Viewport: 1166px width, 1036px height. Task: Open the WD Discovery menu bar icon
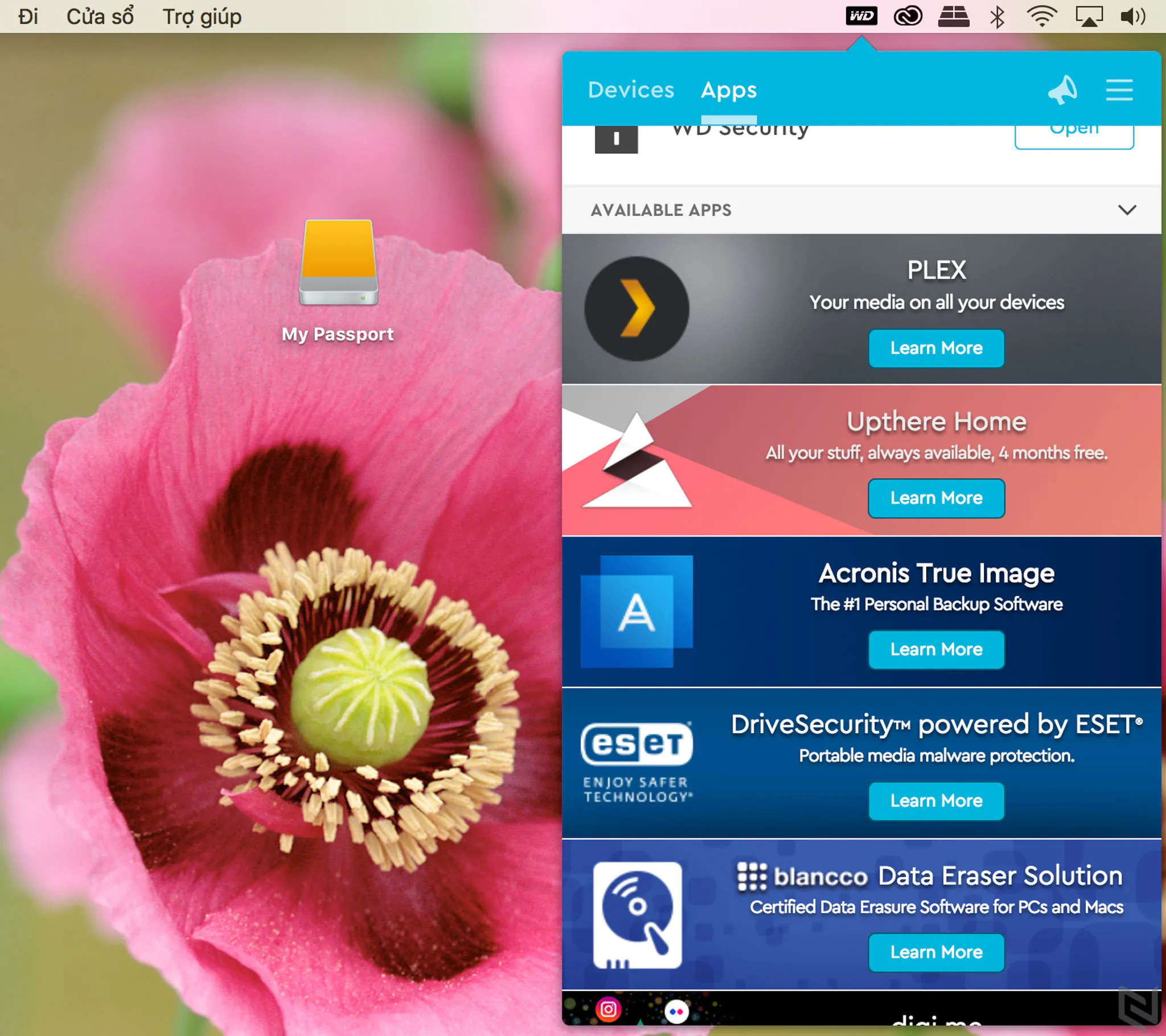pyautogui.click(x=861, y=16)
